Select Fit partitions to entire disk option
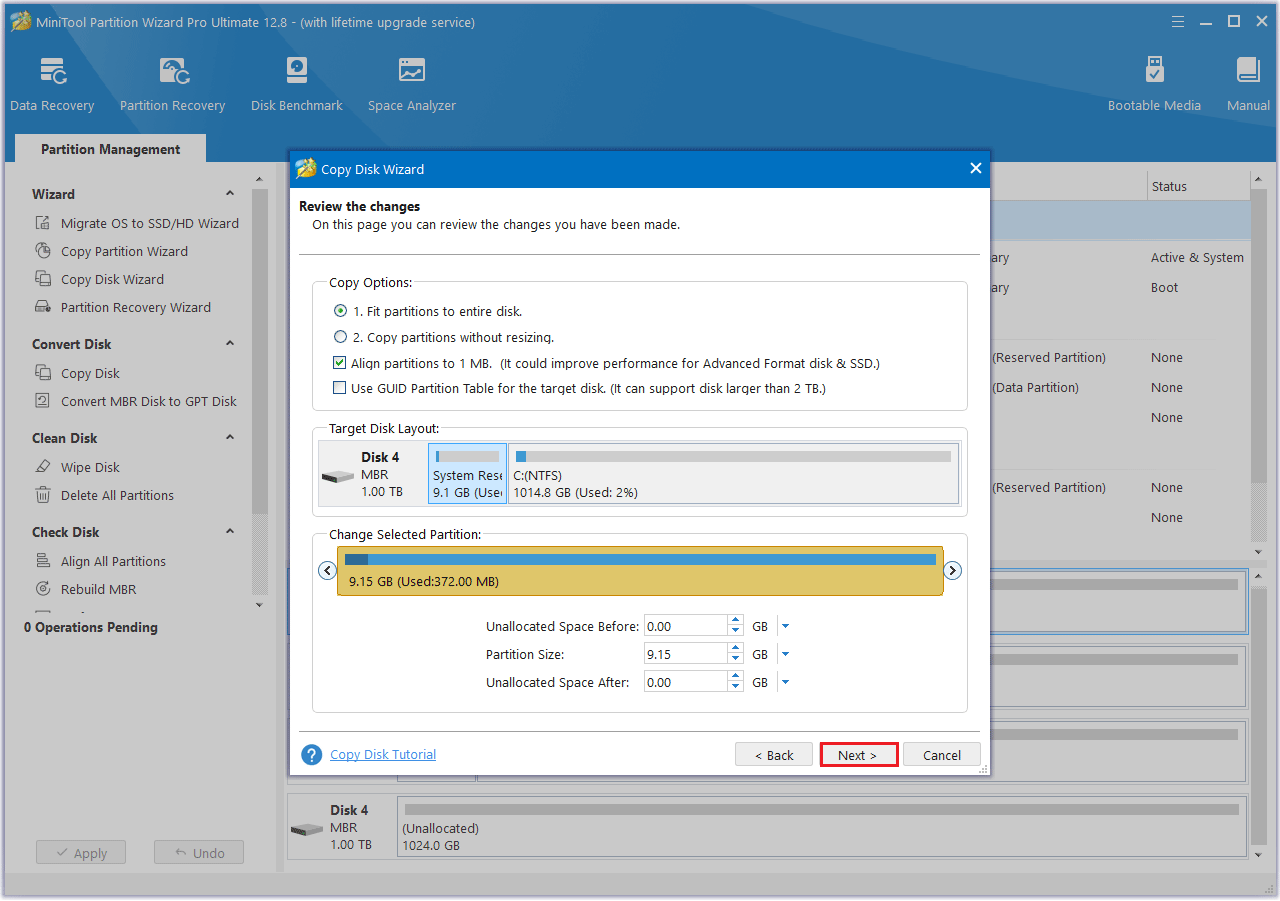Image resolution: width=1280 pixels, height=901 pixels. point(341,311)
